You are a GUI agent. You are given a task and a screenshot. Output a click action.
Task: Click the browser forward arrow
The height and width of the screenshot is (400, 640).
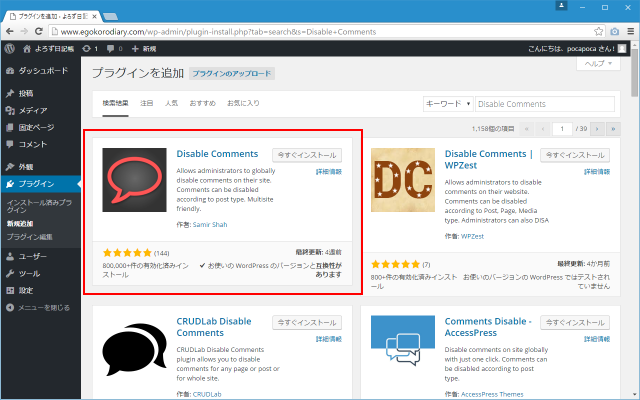tap(24, 31)
